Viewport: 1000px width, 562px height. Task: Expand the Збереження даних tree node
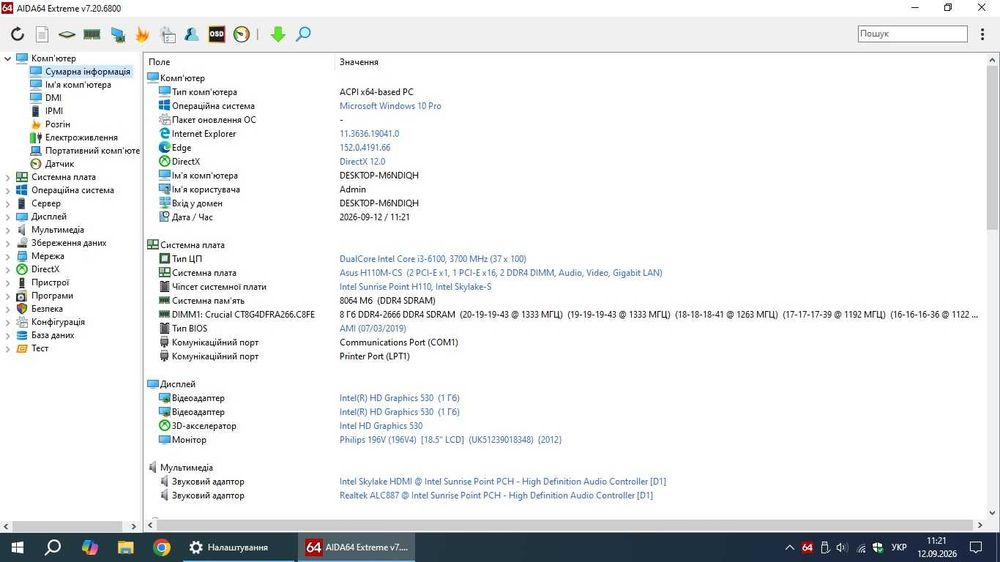click(8, 243)
